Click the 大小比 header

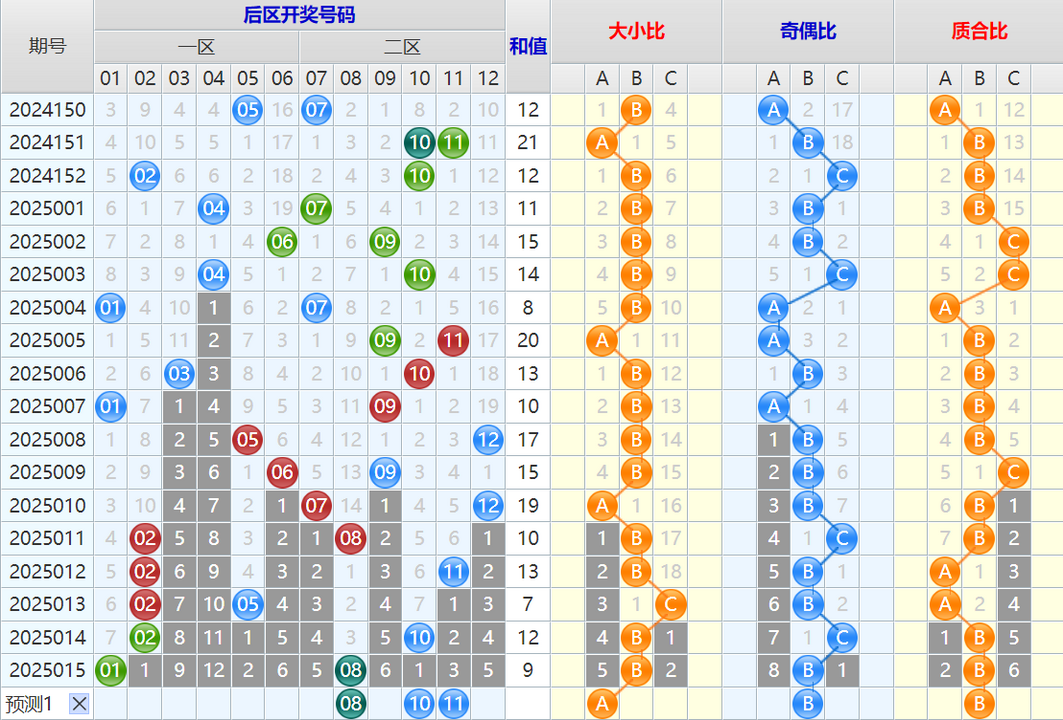click(x=637, y=31)
